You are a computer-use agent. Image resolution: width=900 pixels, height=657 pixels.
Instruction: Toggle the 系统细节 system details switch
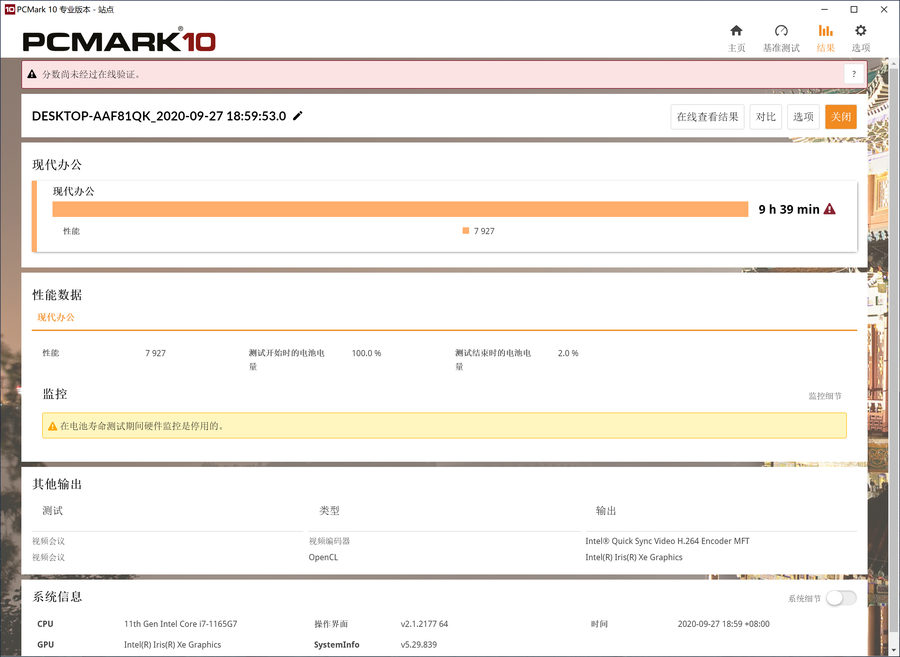(840, 597)
